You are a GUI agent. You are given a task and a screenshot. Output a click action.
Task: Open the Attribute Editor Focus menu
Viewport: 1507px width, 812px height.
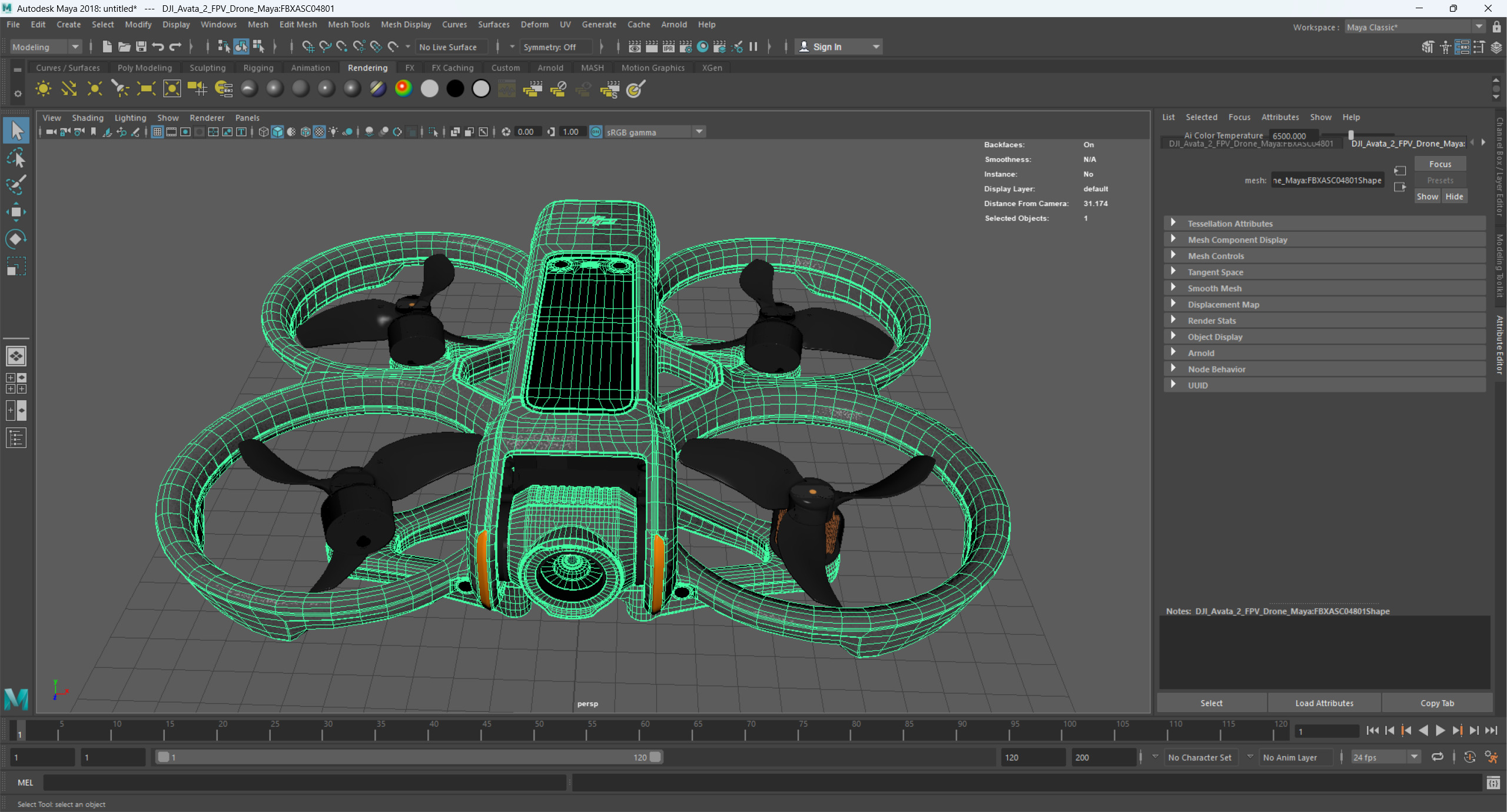(x=1239, y=117)
